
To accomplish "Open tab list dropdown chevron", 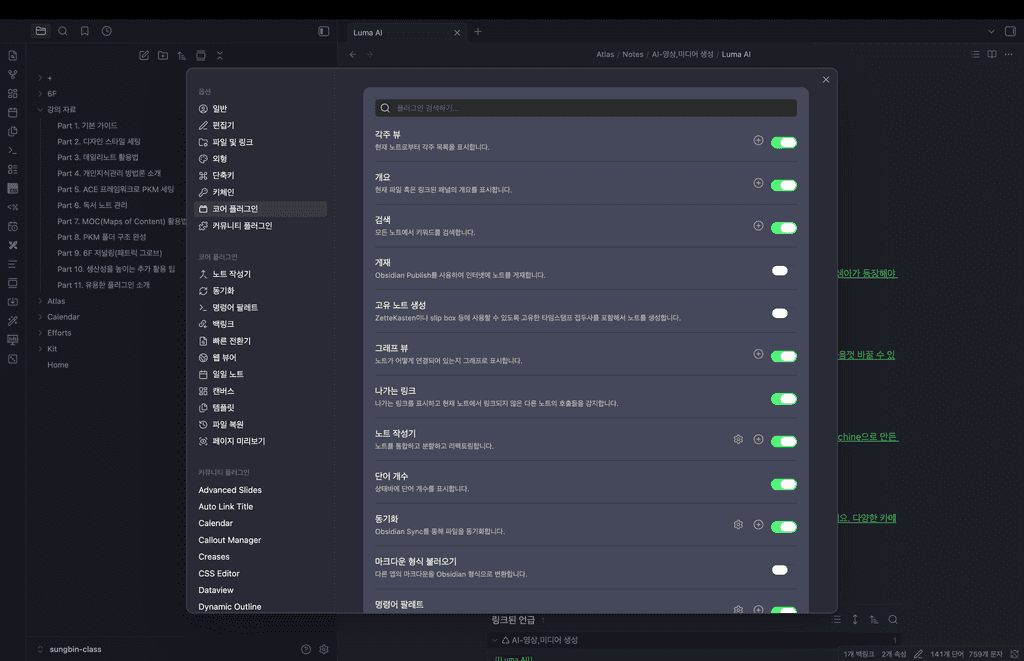I will coord(991,31).
